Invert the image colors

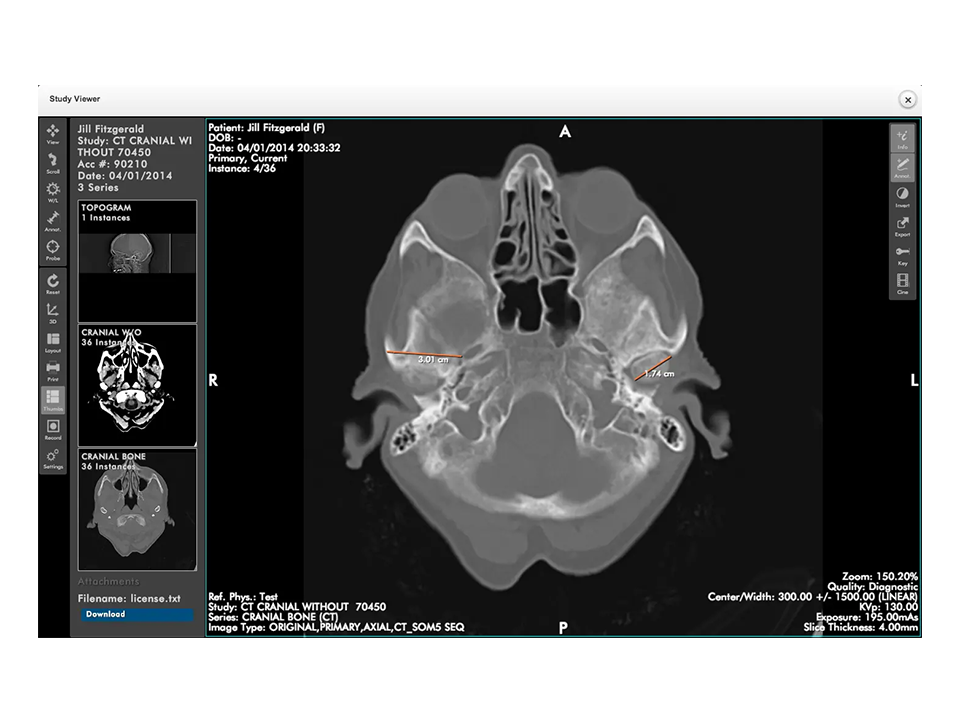pos(902,197)
